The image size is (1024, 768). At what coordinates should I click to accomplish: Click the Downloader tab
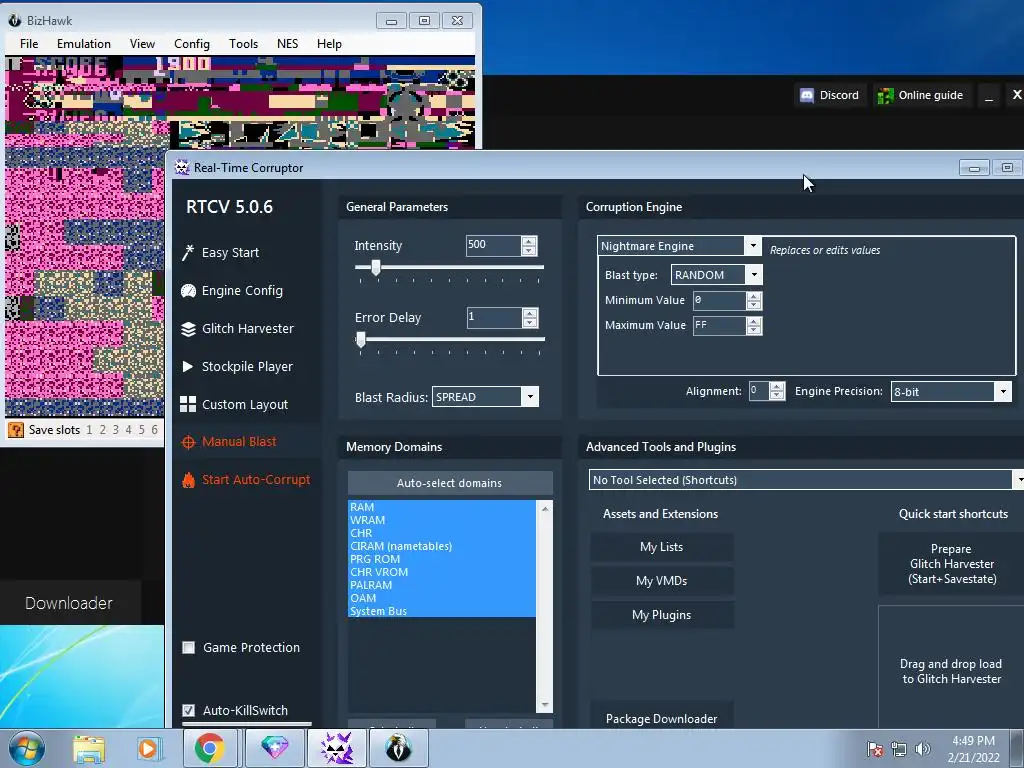pos(69,603)
